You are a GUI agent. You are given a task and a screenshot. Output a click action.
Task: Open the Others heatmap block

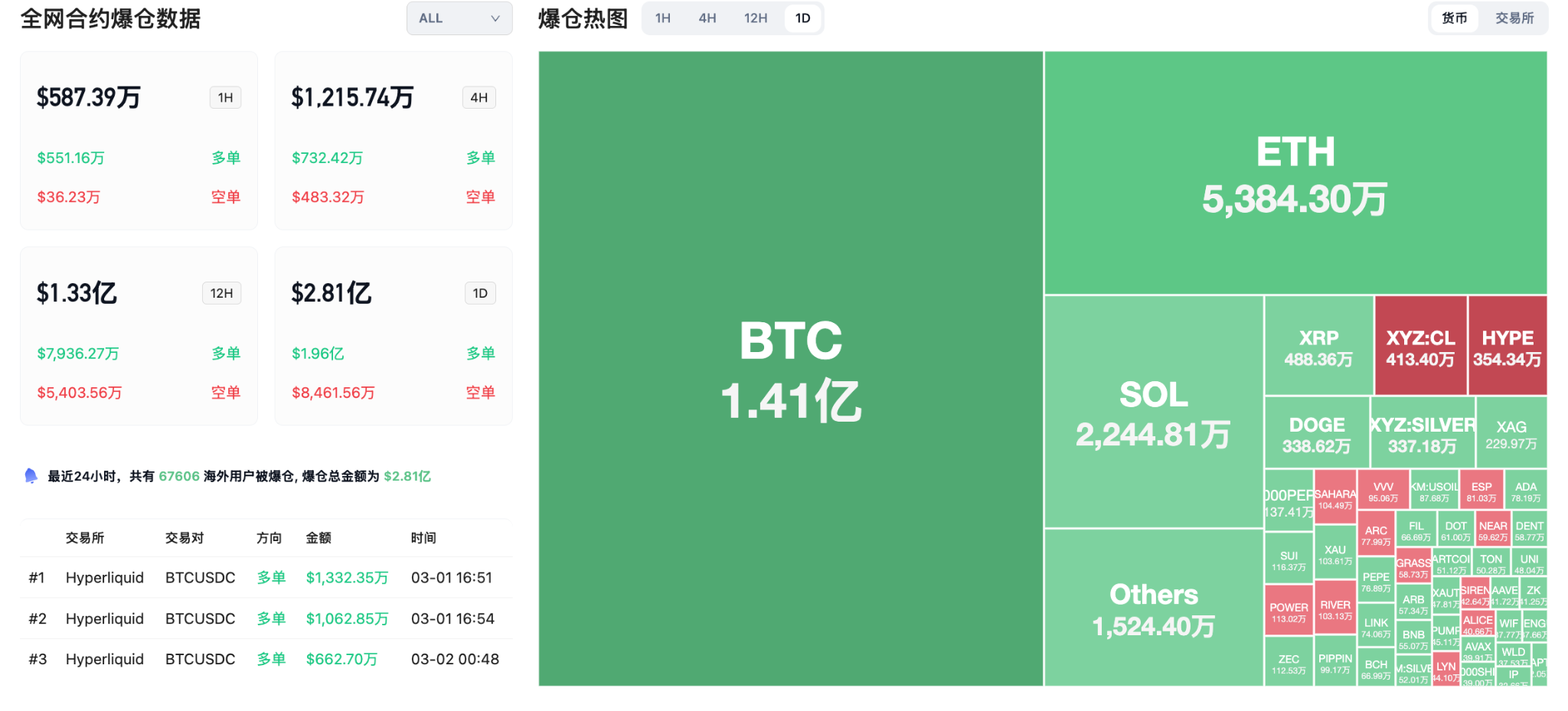[1153, 608]
